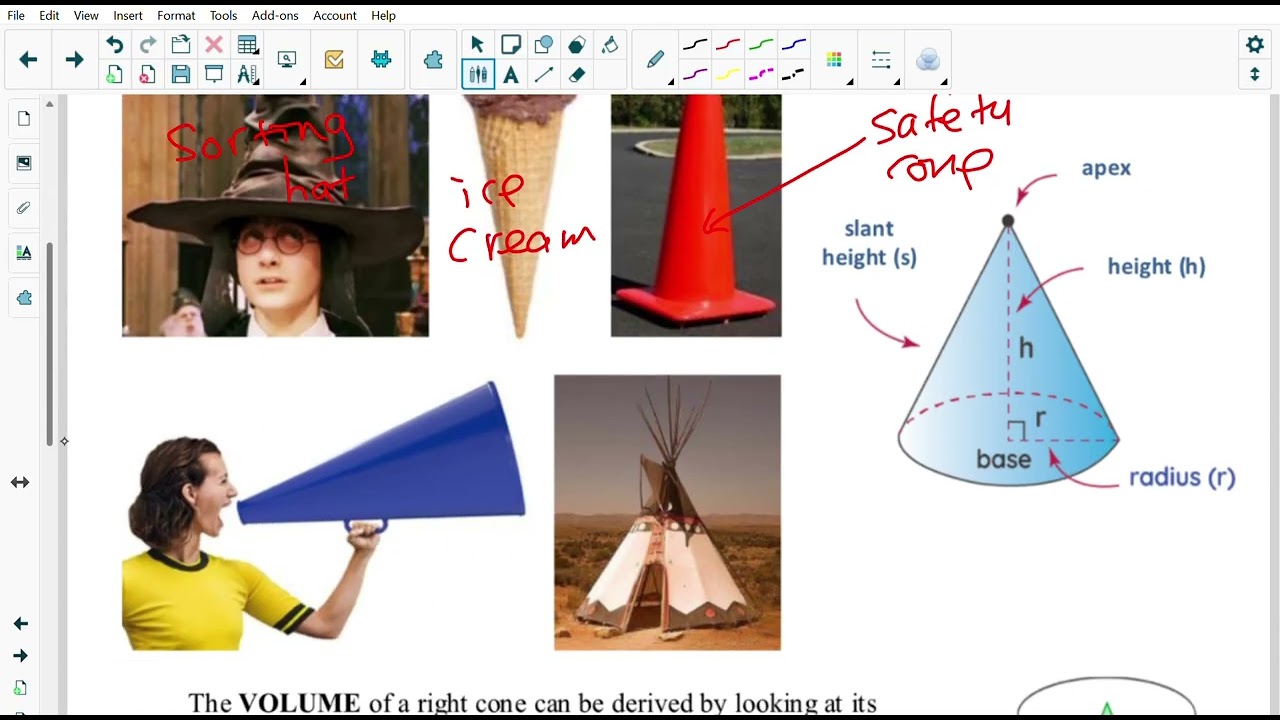Select the Shapes tool
This screenshot has height=720, width=1280.
point(544,45)
